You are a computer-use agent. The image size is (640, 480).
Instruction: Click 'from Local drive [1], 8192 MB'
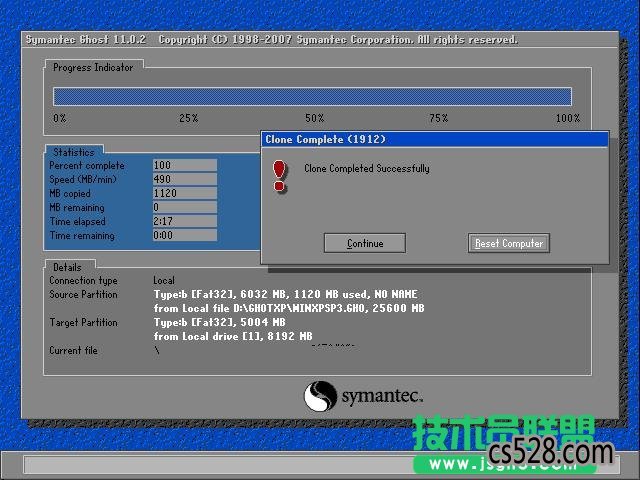pyautogui.click(x=233, y=336)
